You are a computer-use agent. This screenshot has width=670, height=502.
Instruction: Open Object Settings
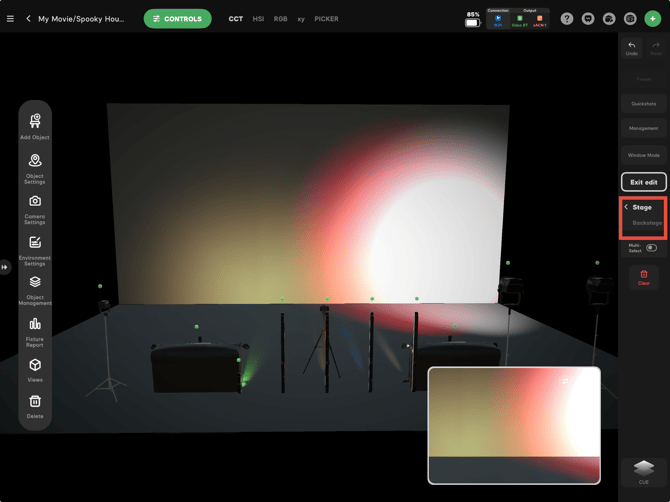tap(35, 169)
